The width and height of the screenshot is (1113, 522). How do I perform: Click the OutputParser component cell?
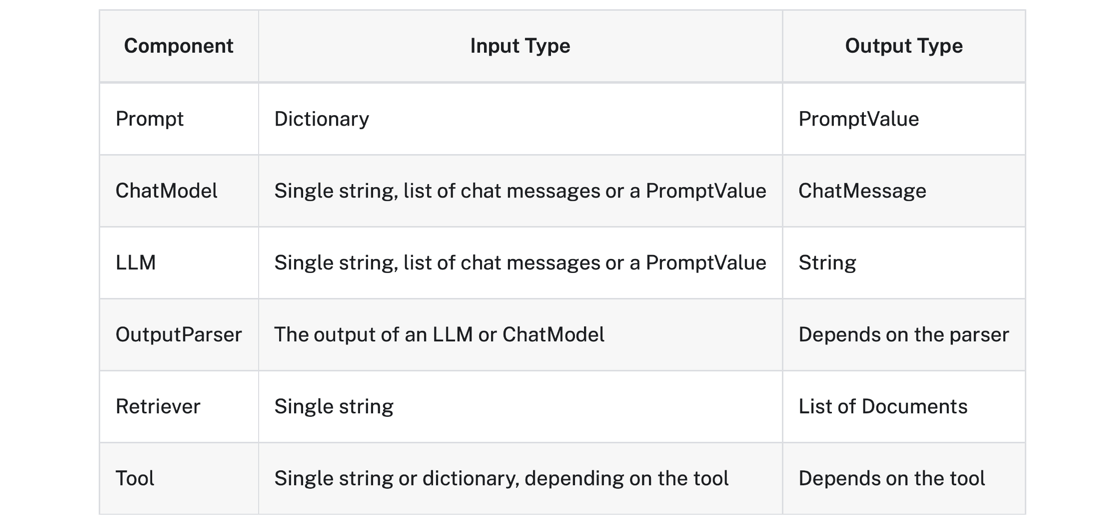click(179, 335)
